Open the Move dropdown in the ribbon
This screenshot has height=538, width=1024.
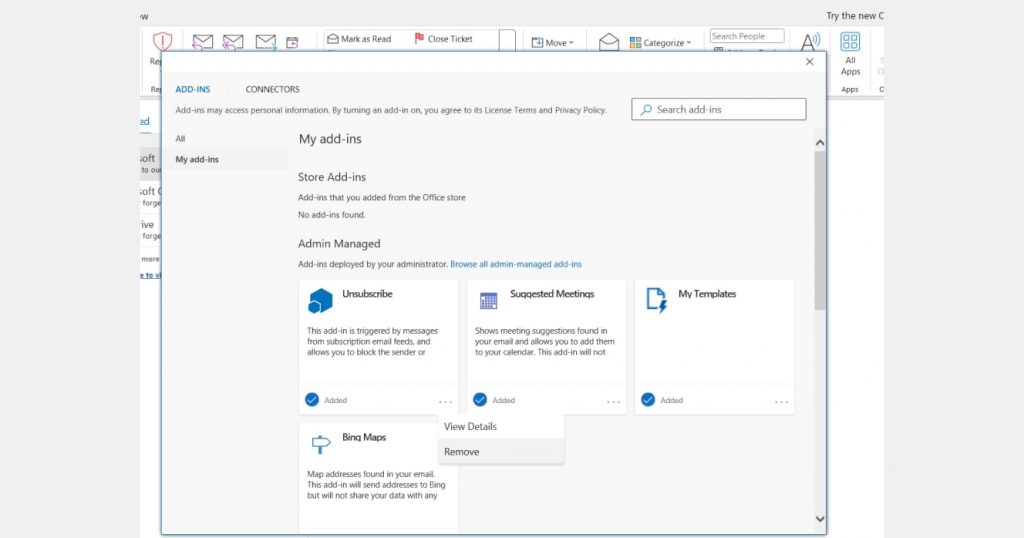[x=552, y=43]
